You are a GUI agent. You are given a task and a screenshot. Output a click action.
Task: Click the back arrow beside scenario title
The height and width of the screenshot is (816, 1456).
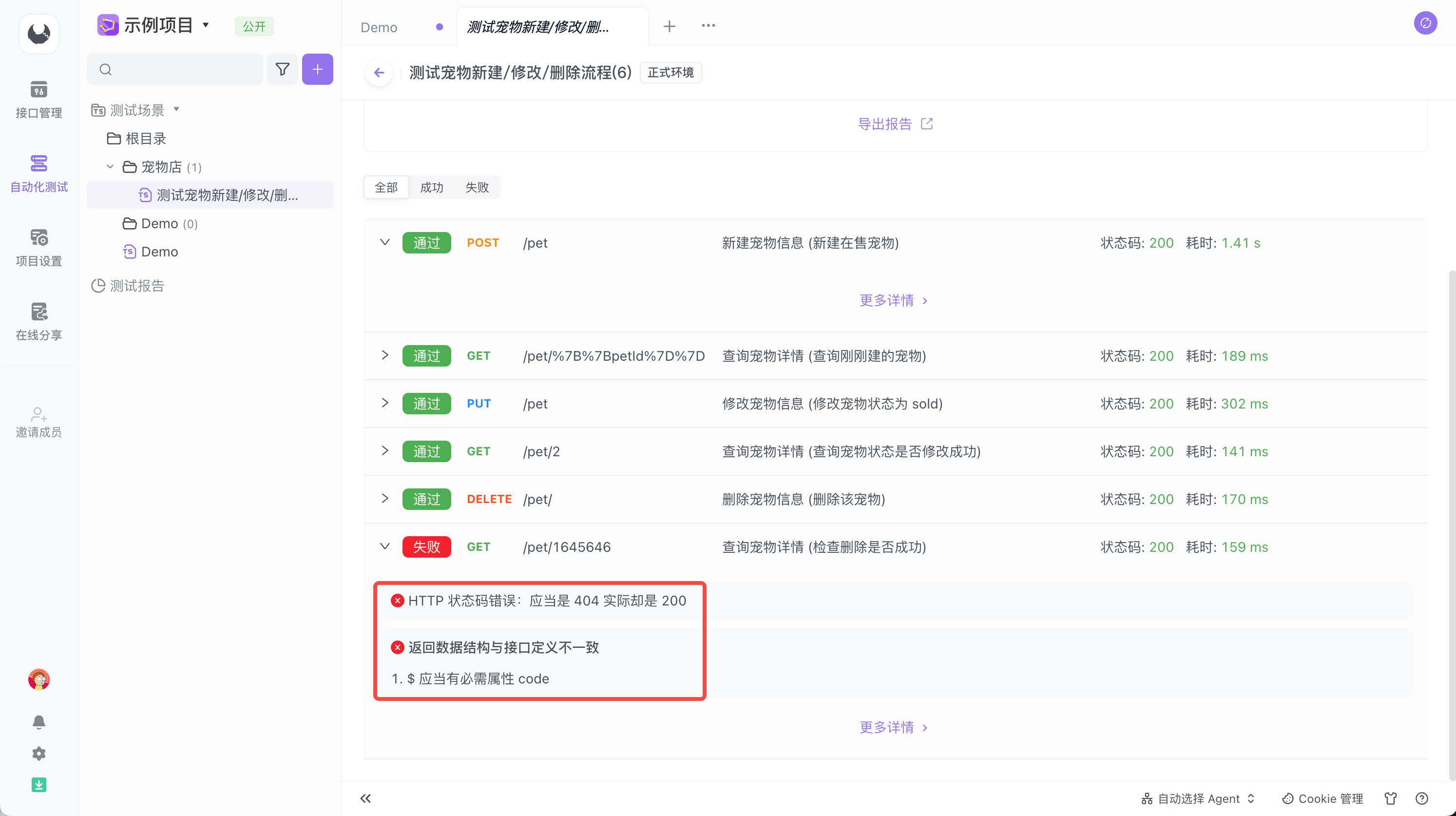coord(379,72)
